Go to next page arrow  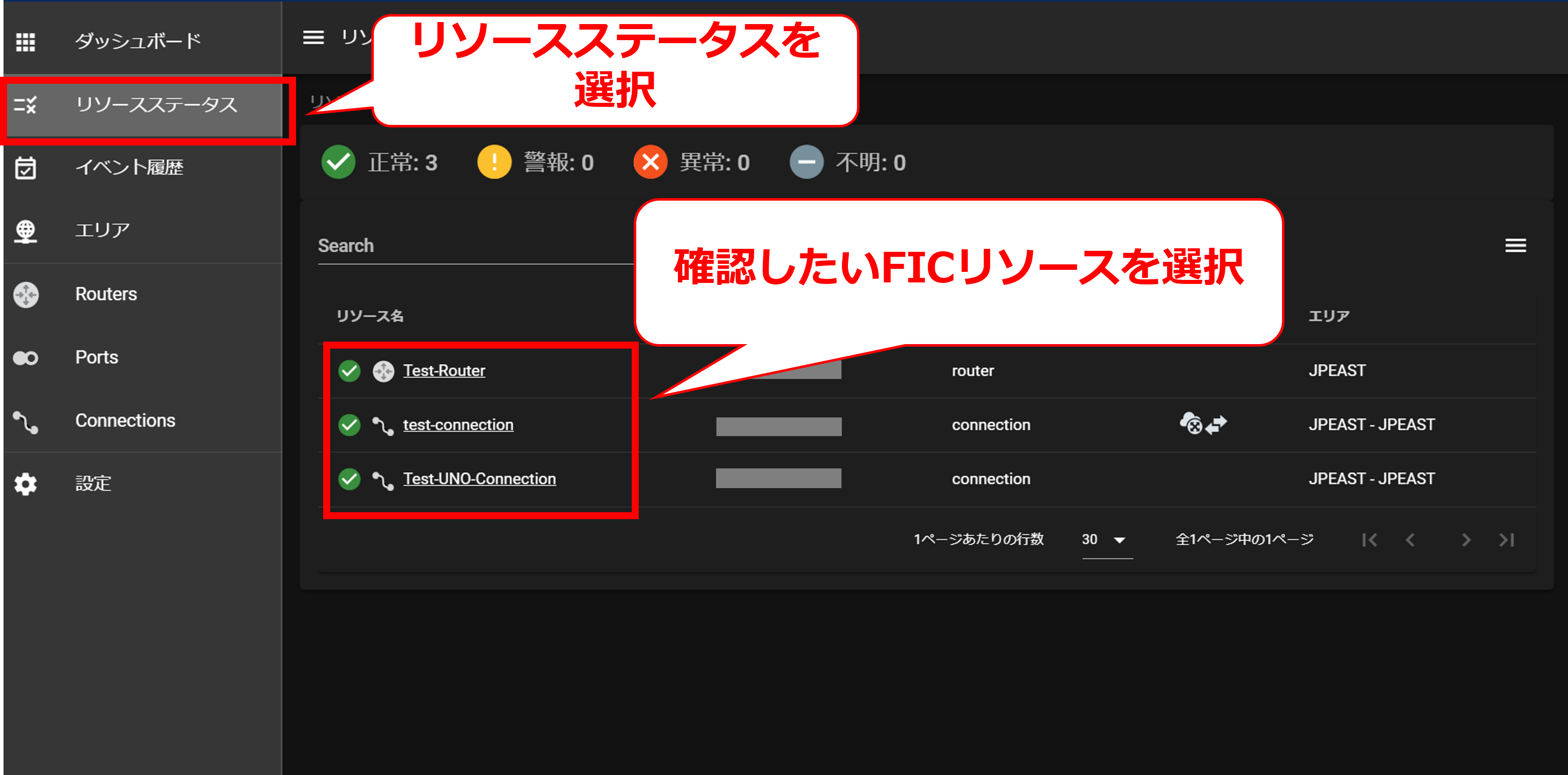pos(1466,540)
